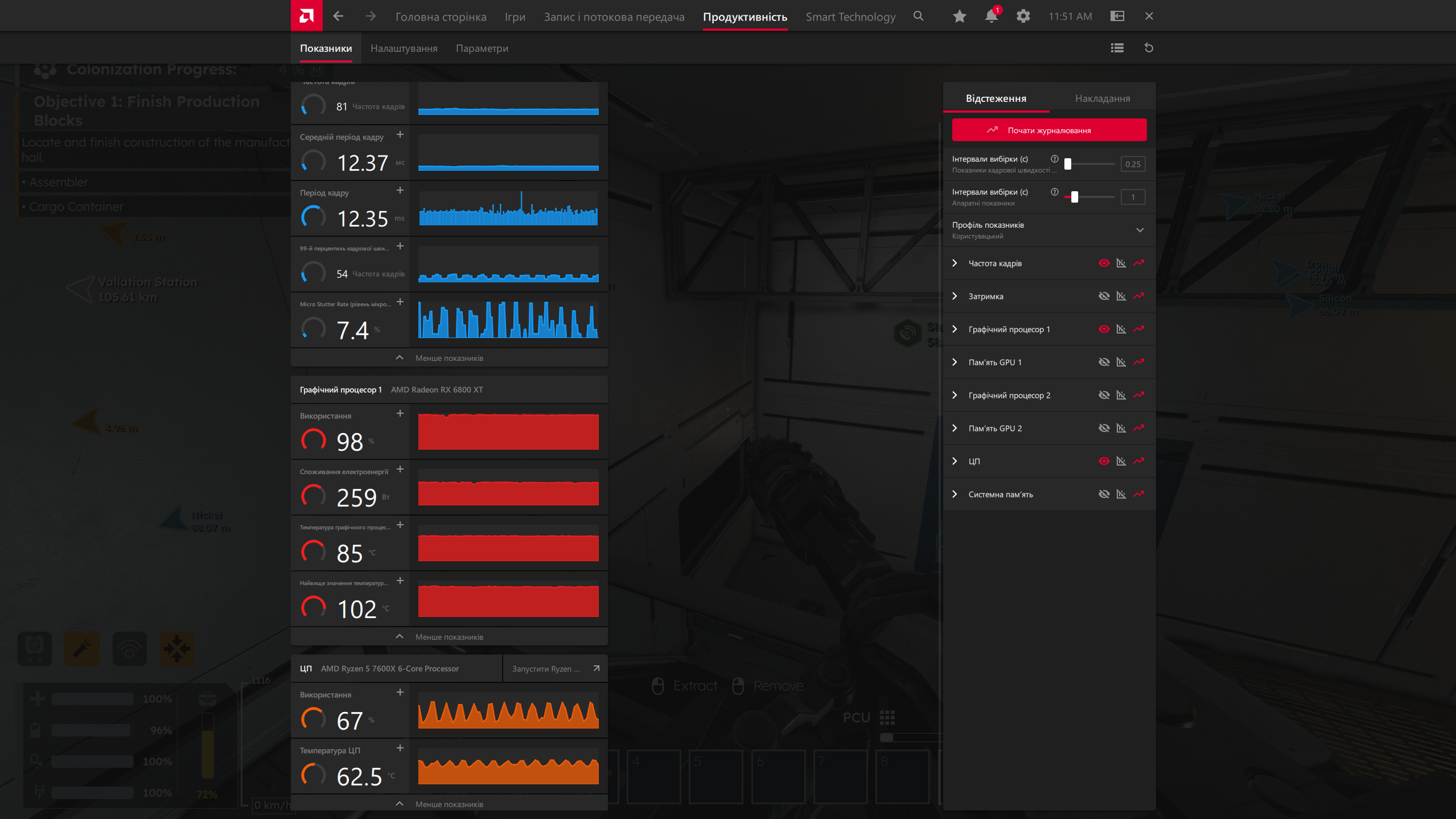
Task: Click the list view icon
Action: click(1117, 48)
